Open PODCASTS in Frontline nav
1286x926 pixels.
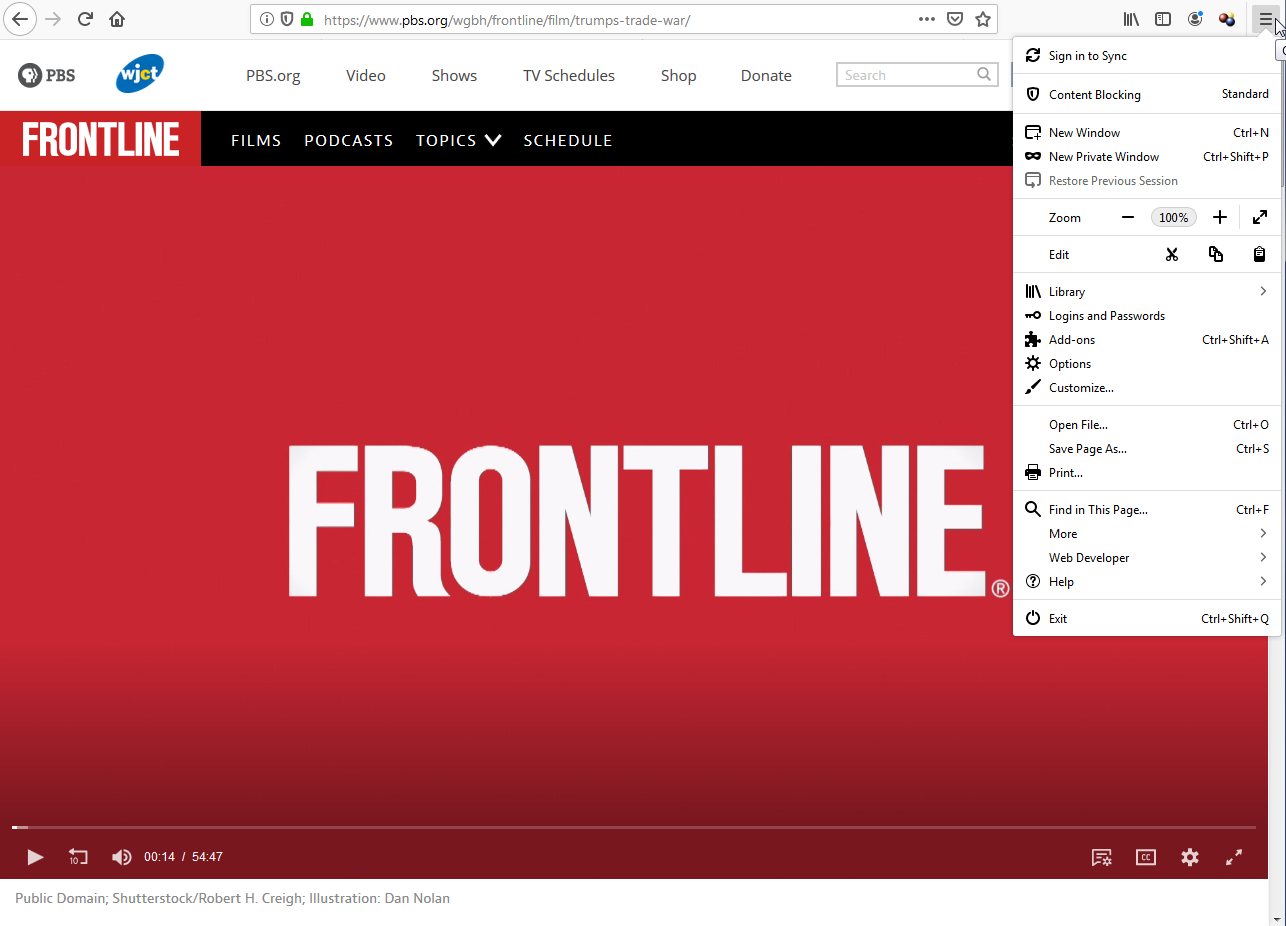point(349,140)
